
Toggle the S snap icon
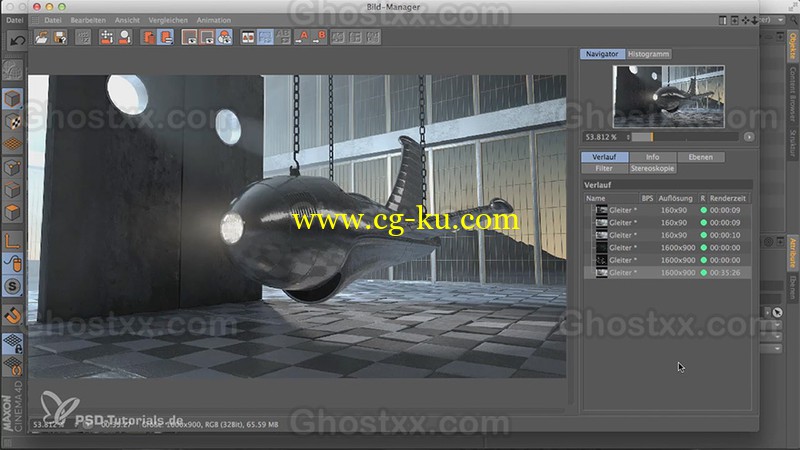13,286
